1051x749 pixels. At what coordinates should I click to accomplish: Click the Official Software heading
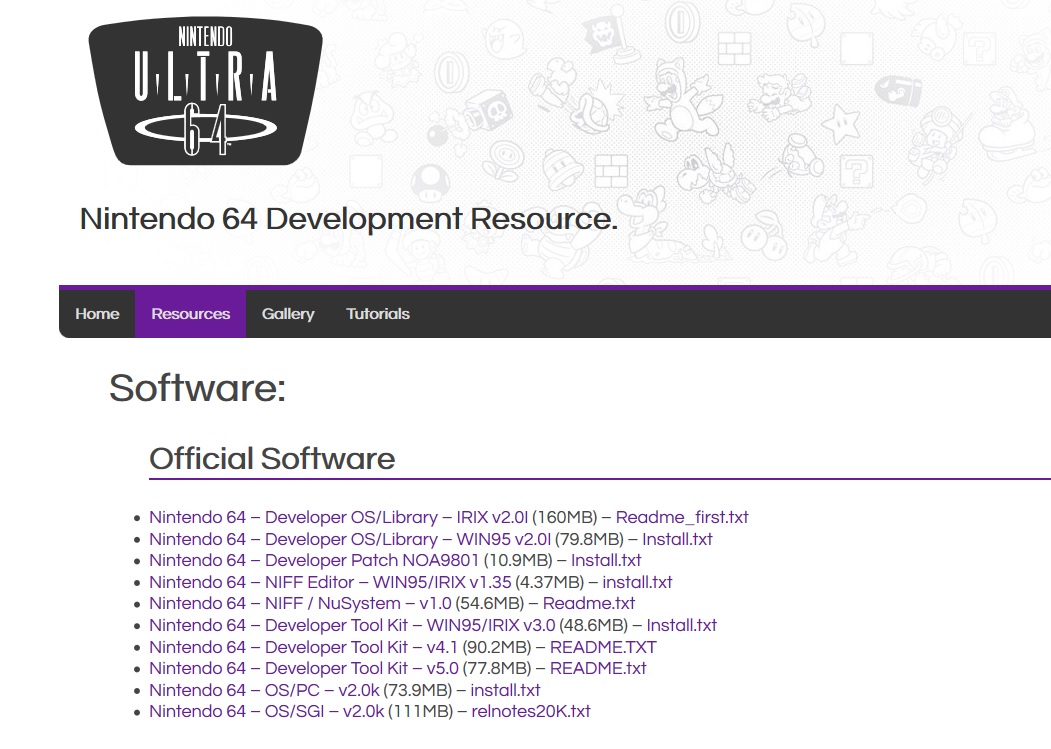[272, 459]
